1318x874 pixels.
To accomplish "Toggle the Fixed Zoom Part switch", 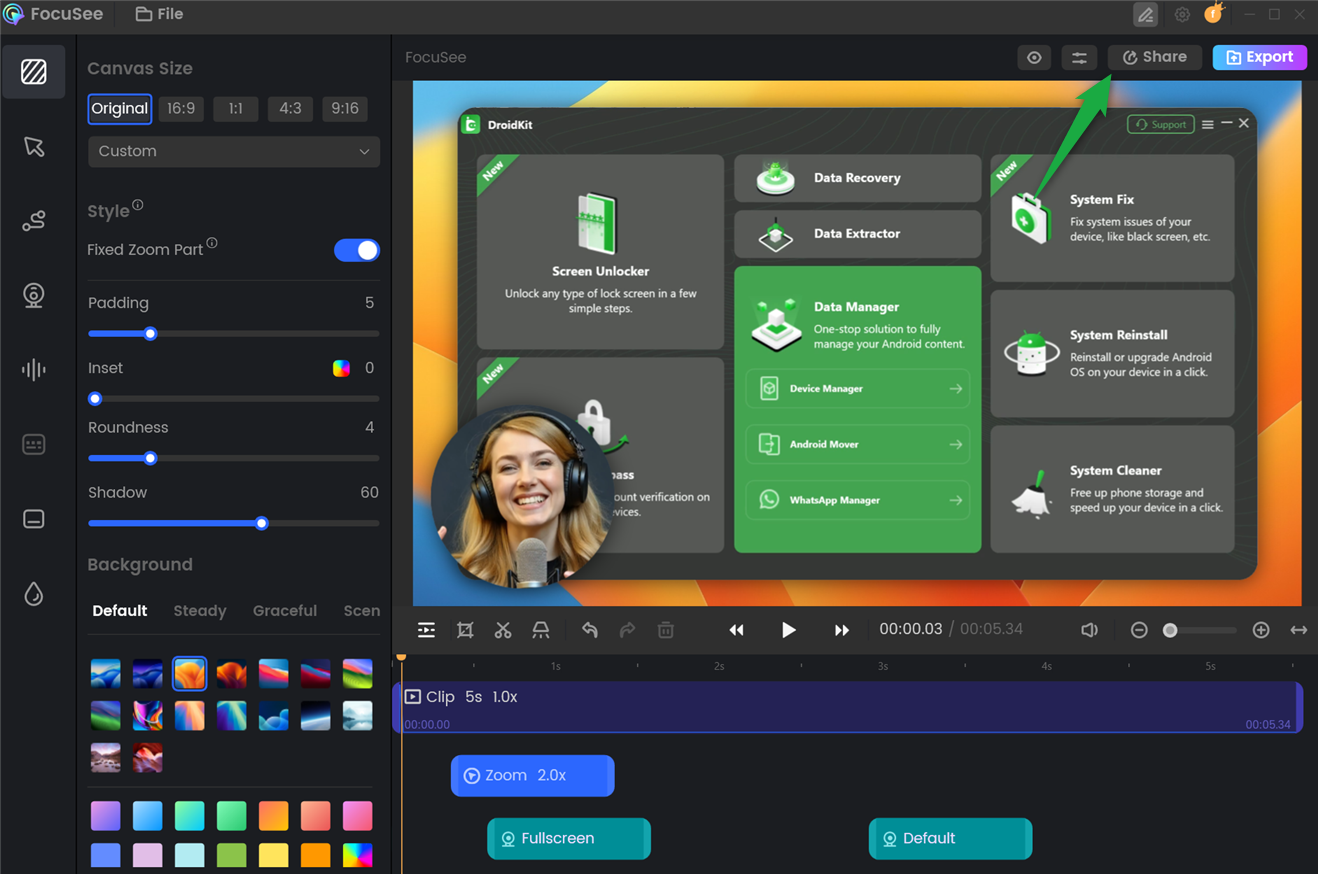I will click(x=357, y=250).
